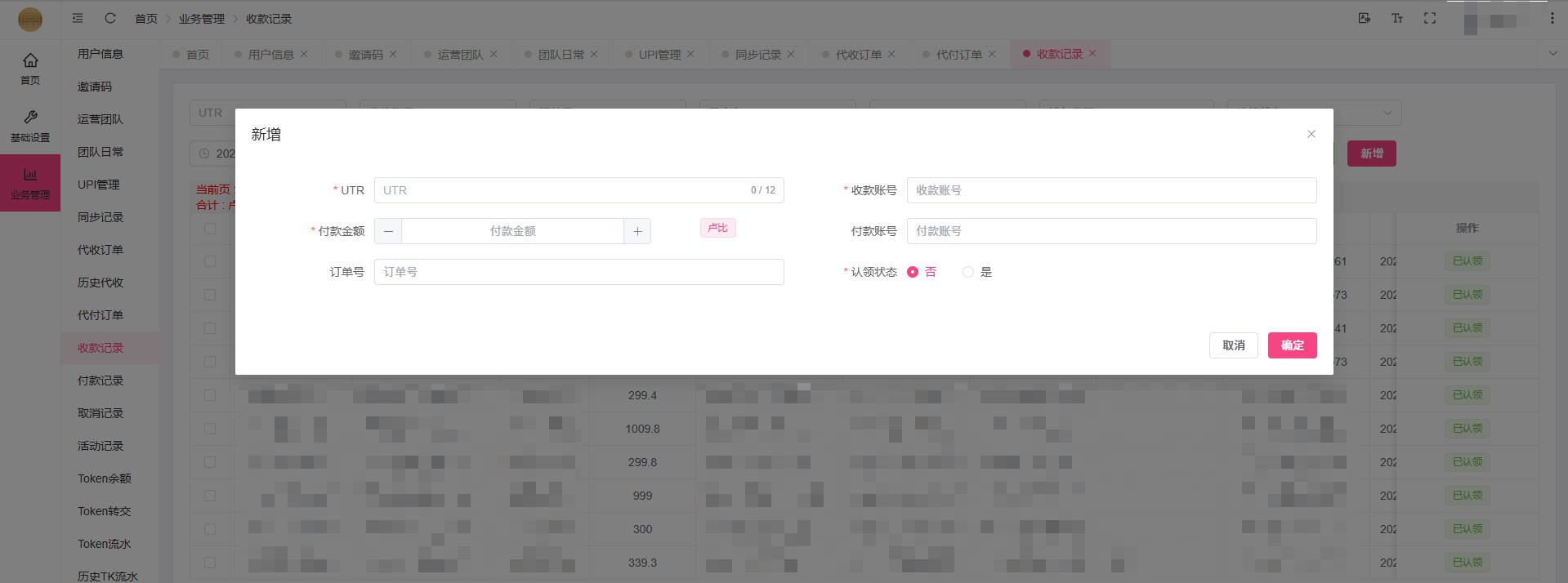Switch to the 代收订单 tab

point(858,55)
